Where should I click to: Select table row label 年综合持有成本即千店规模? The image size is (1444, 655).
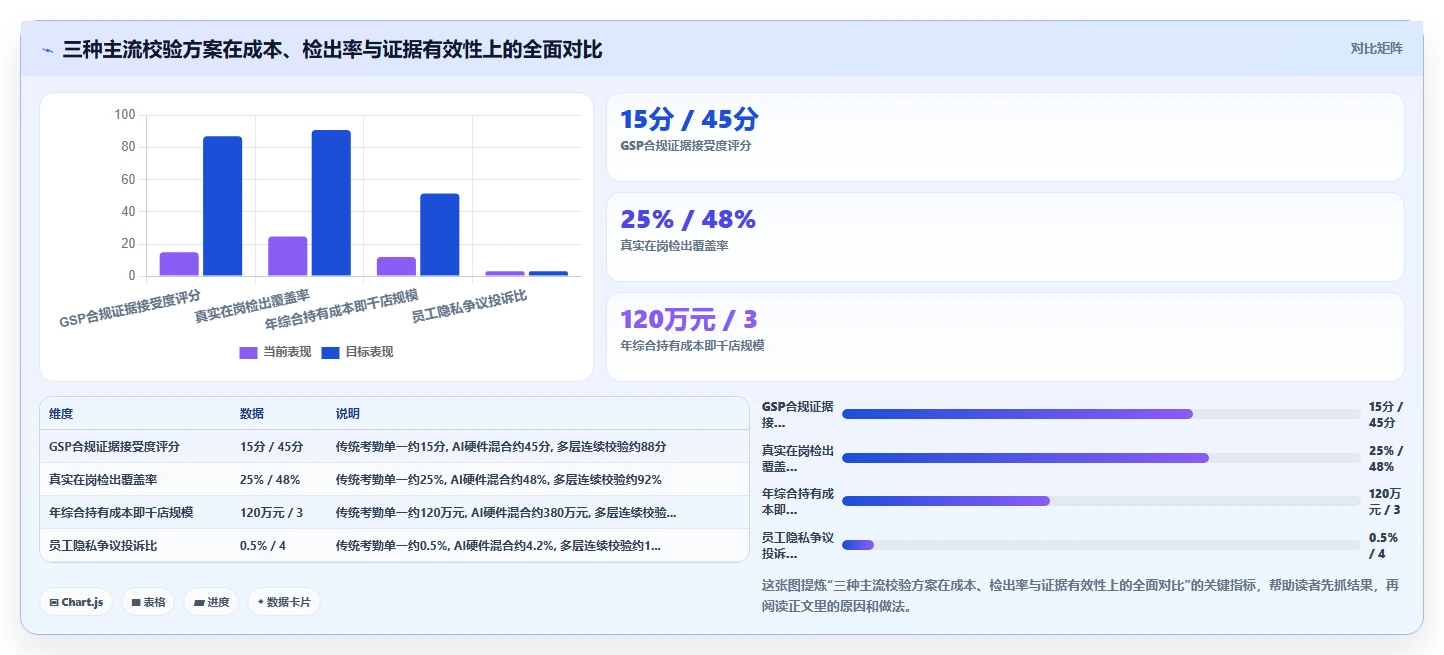121,513
